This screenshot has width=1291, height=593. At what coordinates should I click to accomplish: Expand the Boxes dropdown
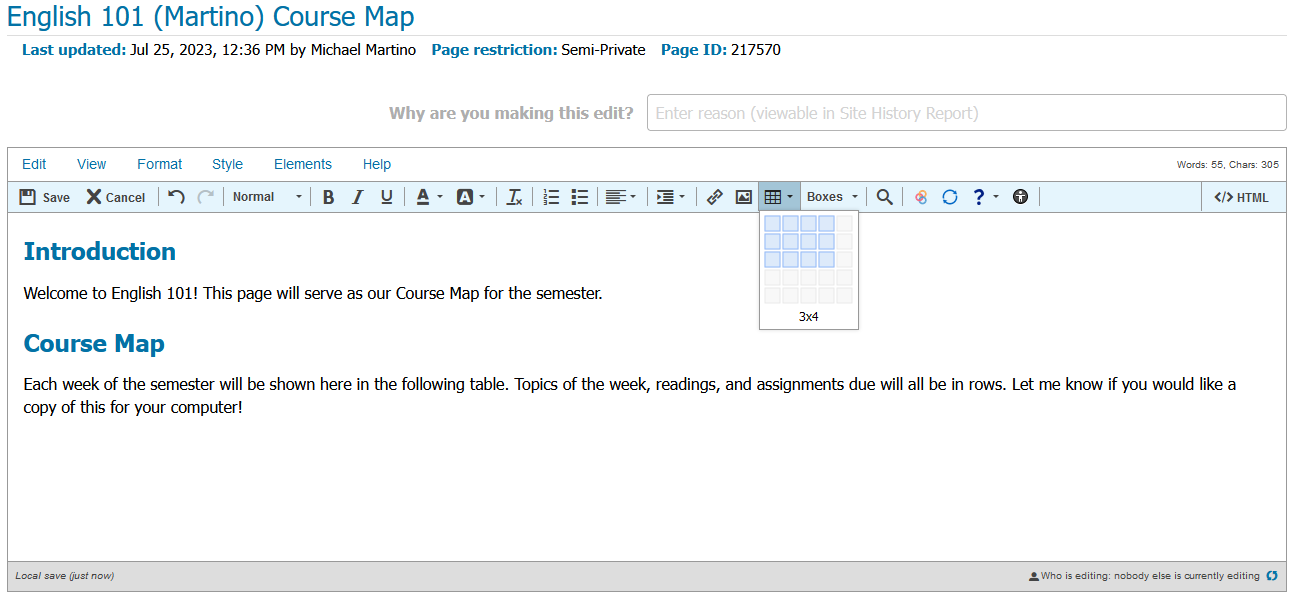(832, 197)
